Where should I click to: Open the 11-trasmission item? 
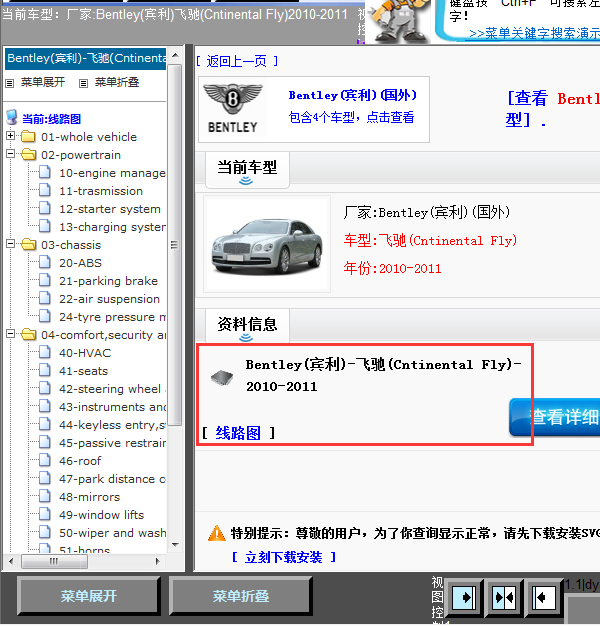101,191
